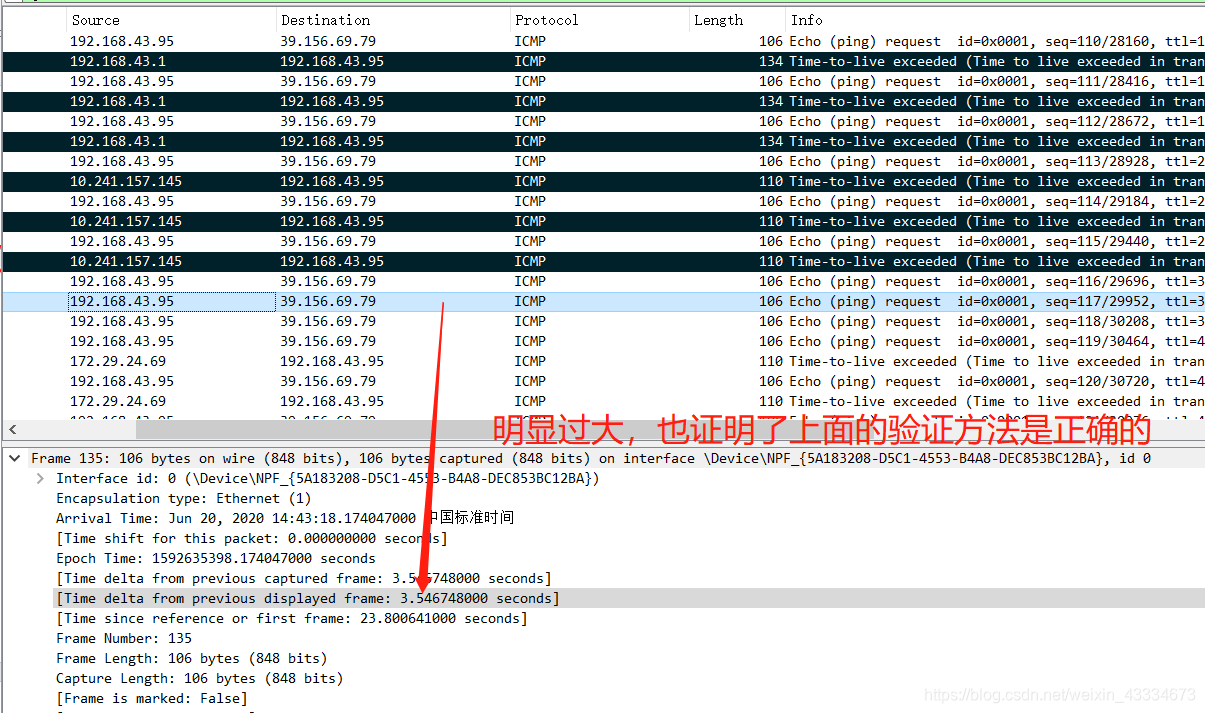Select the ping request row with seq=111/28416
The height and width of the screenshot is (713, 1205).
point(602,81)
